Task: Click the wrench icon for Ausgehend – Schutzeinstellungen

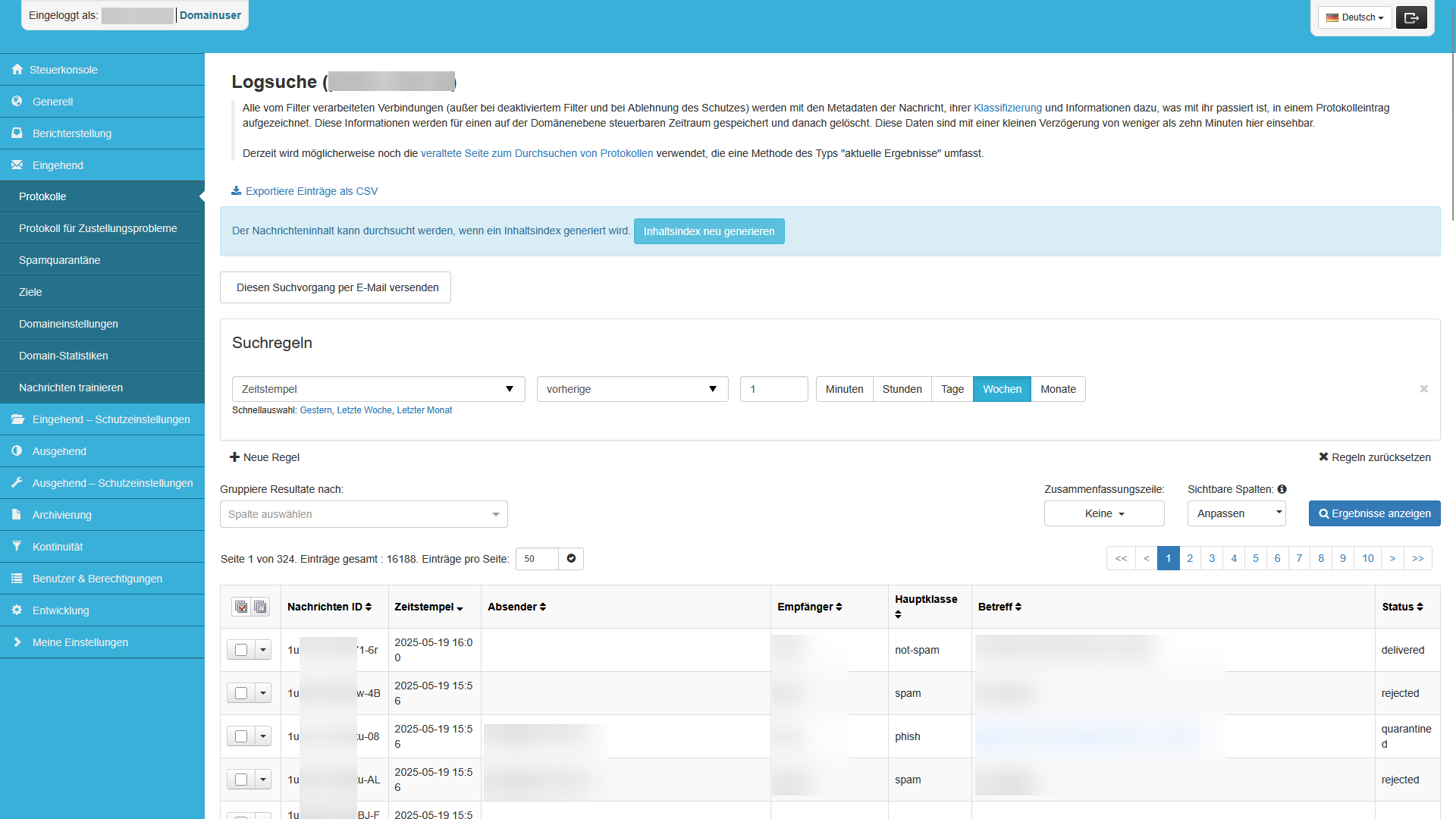Action: pyautogui.click(x=17, y=482)
